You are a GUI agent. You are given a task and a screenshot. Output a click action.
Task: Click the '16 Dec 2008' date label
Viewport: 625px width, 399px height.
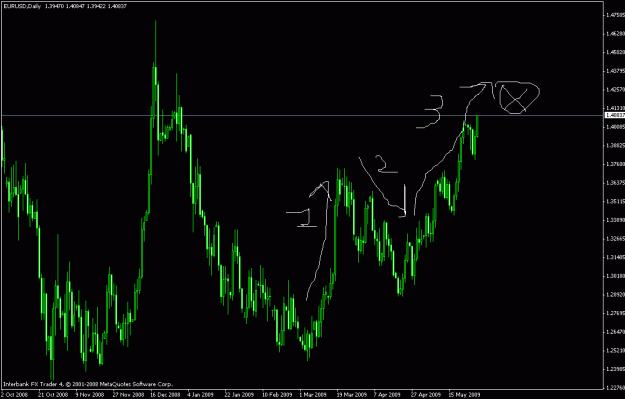(165, 395)
